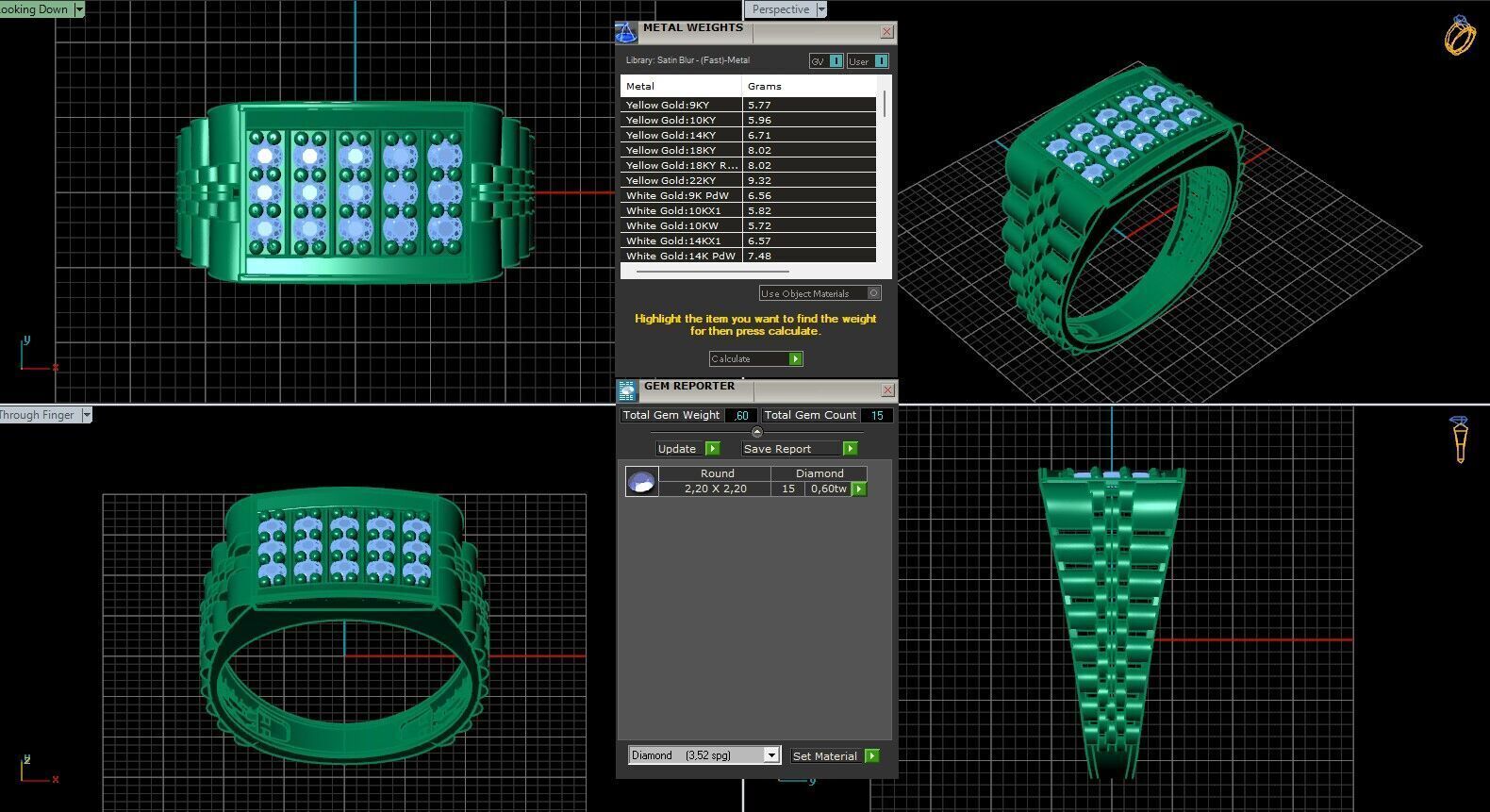Click the Round gem shape cell
Viewport: 1490px width, 812px height.
(x=716, y=473)
